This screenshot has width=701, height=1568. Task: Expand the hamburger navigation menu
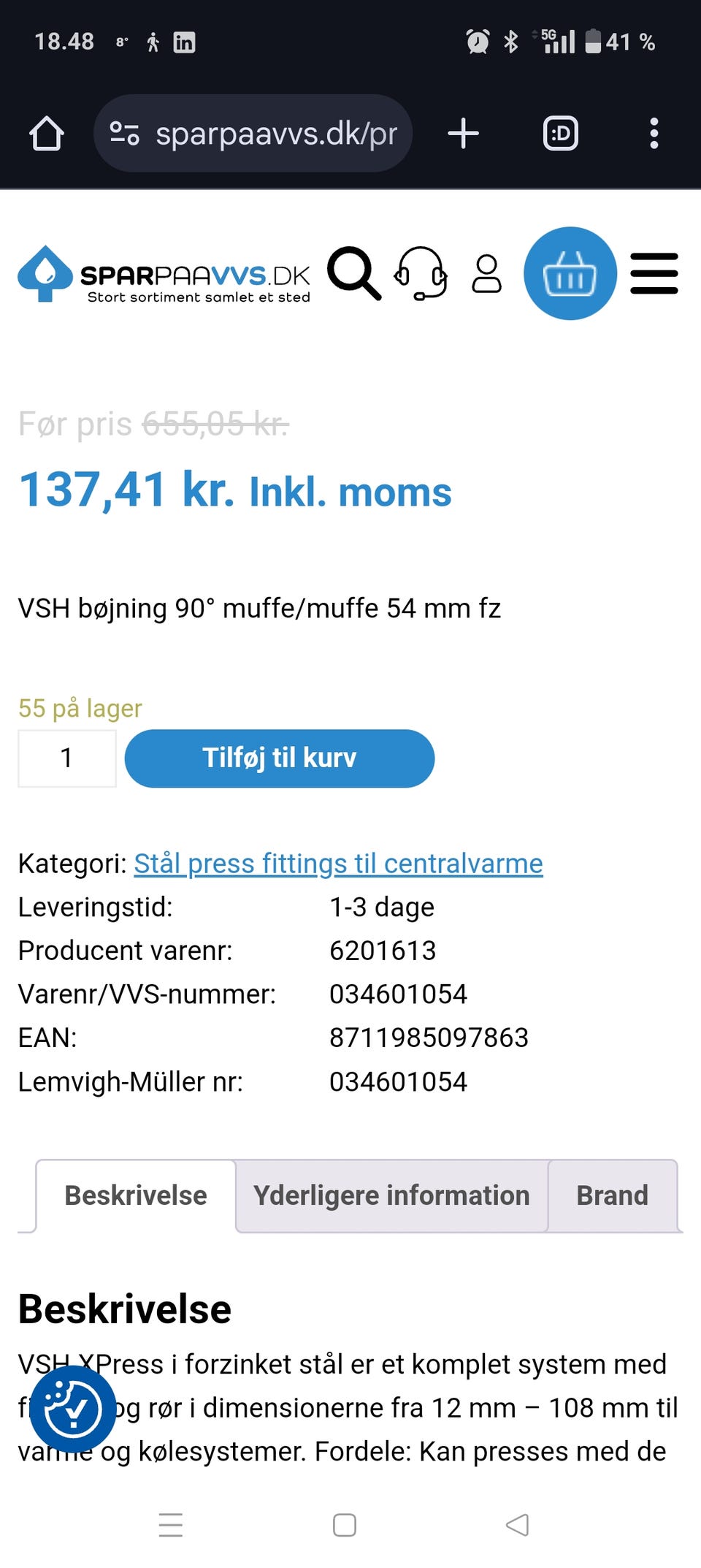click(654, 274)
